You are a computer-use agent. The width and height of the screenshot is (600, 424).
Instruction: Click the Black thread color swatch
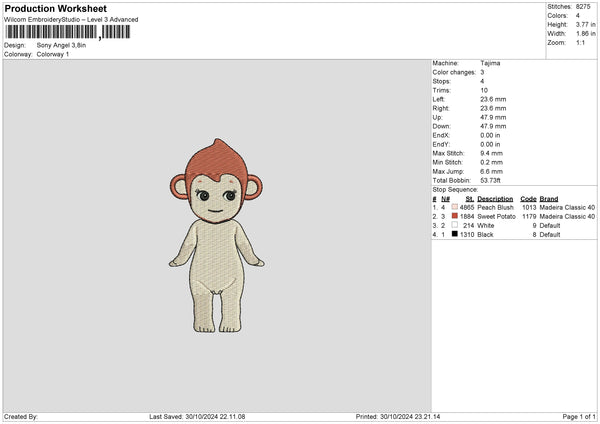[x=455, y=234]
